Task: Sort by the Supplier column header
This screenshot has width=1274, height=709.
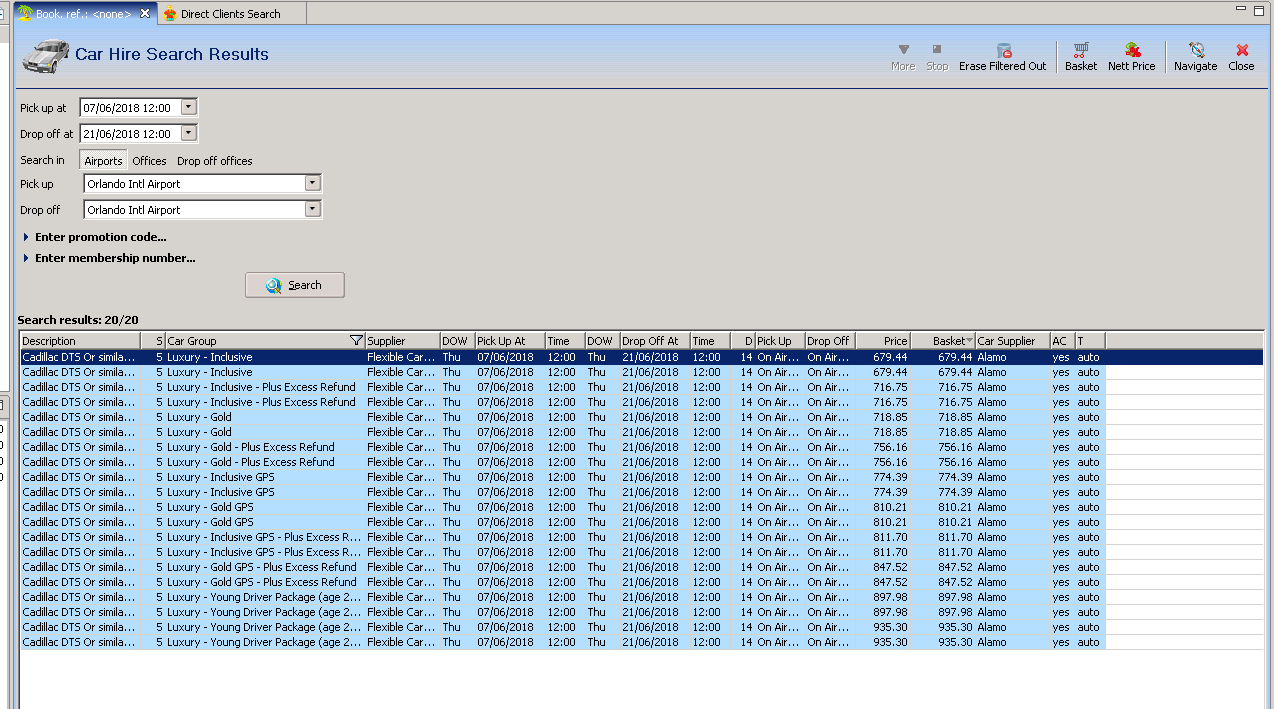Action: pyautogui.click(x=402, y=341)
